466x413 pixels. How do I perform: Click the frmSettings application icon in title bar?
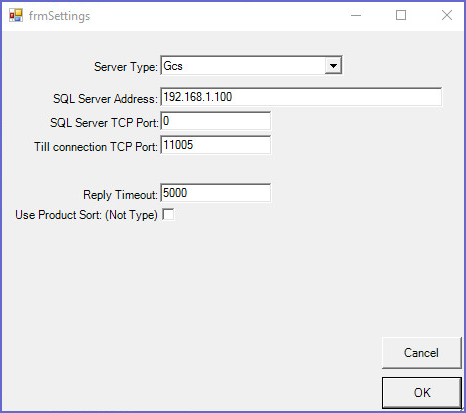(x=16, y=15)
